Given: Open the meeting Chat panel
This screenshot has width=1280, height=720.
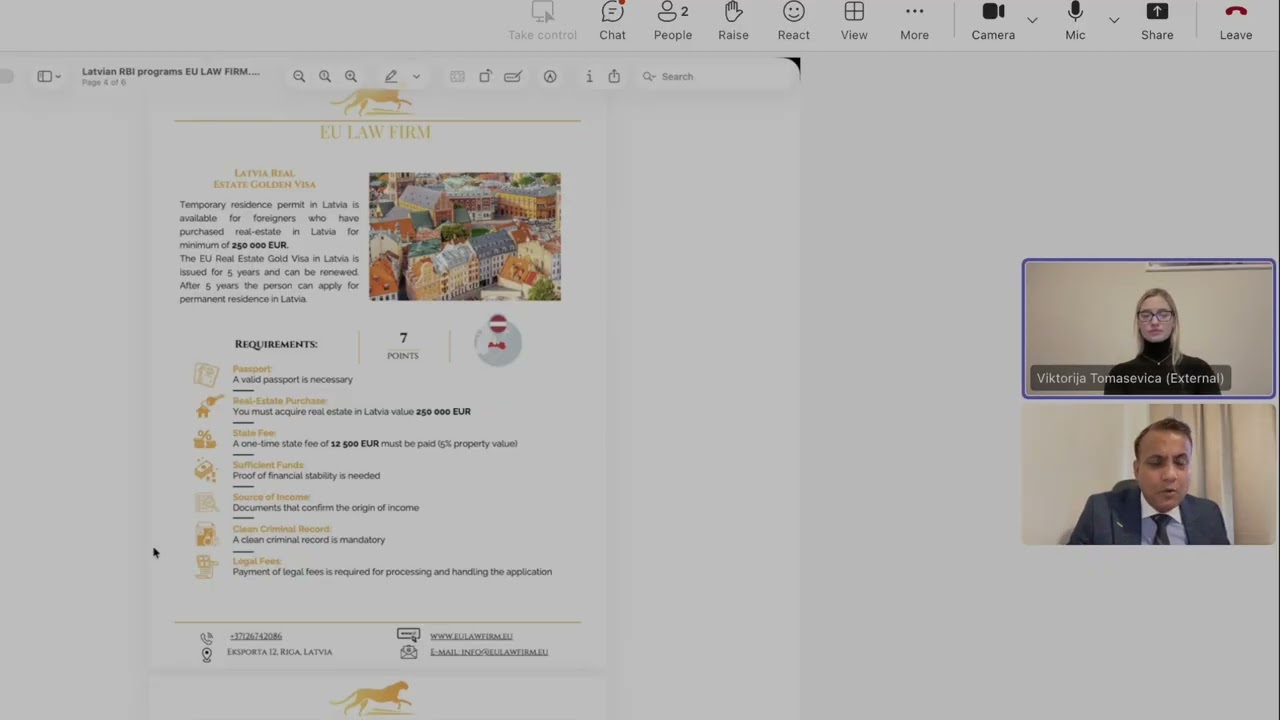Looking at the screenshot, I should (x=612, y=22).
